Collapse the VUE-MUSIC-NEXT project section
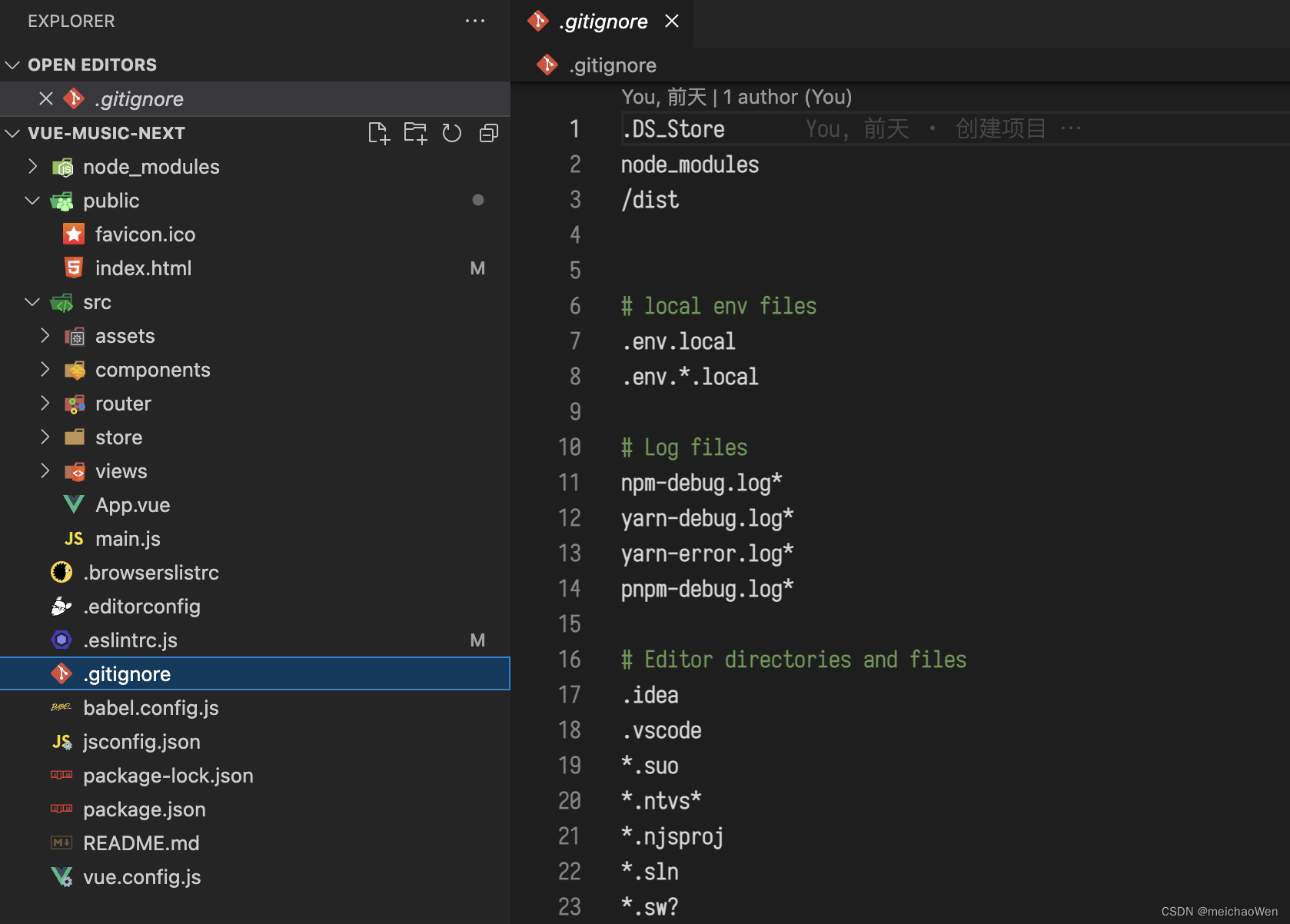This screenshot has width=1290, height=924. coord(12,133)
